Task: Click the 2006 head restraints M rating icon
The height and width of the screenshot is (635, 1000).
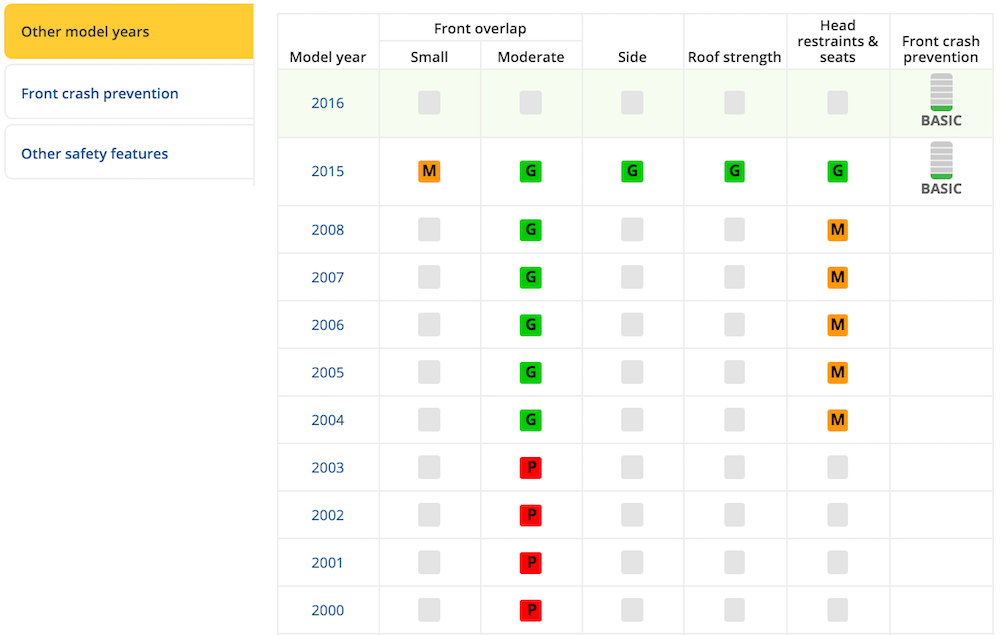Action: click(x=837, y=325)
